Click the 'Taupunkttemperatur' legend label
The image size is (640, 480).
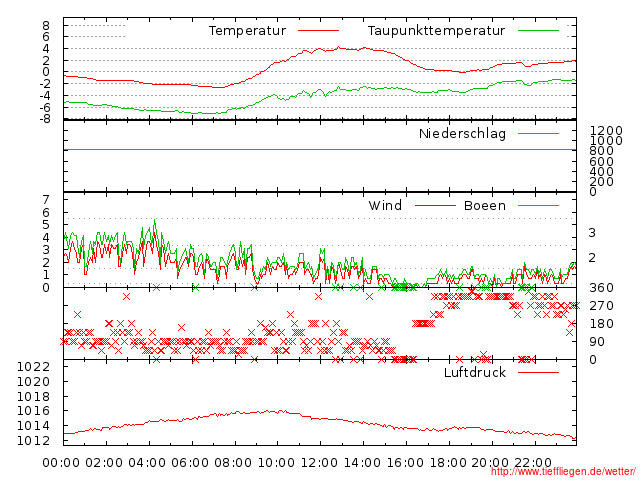coord(436,31)
